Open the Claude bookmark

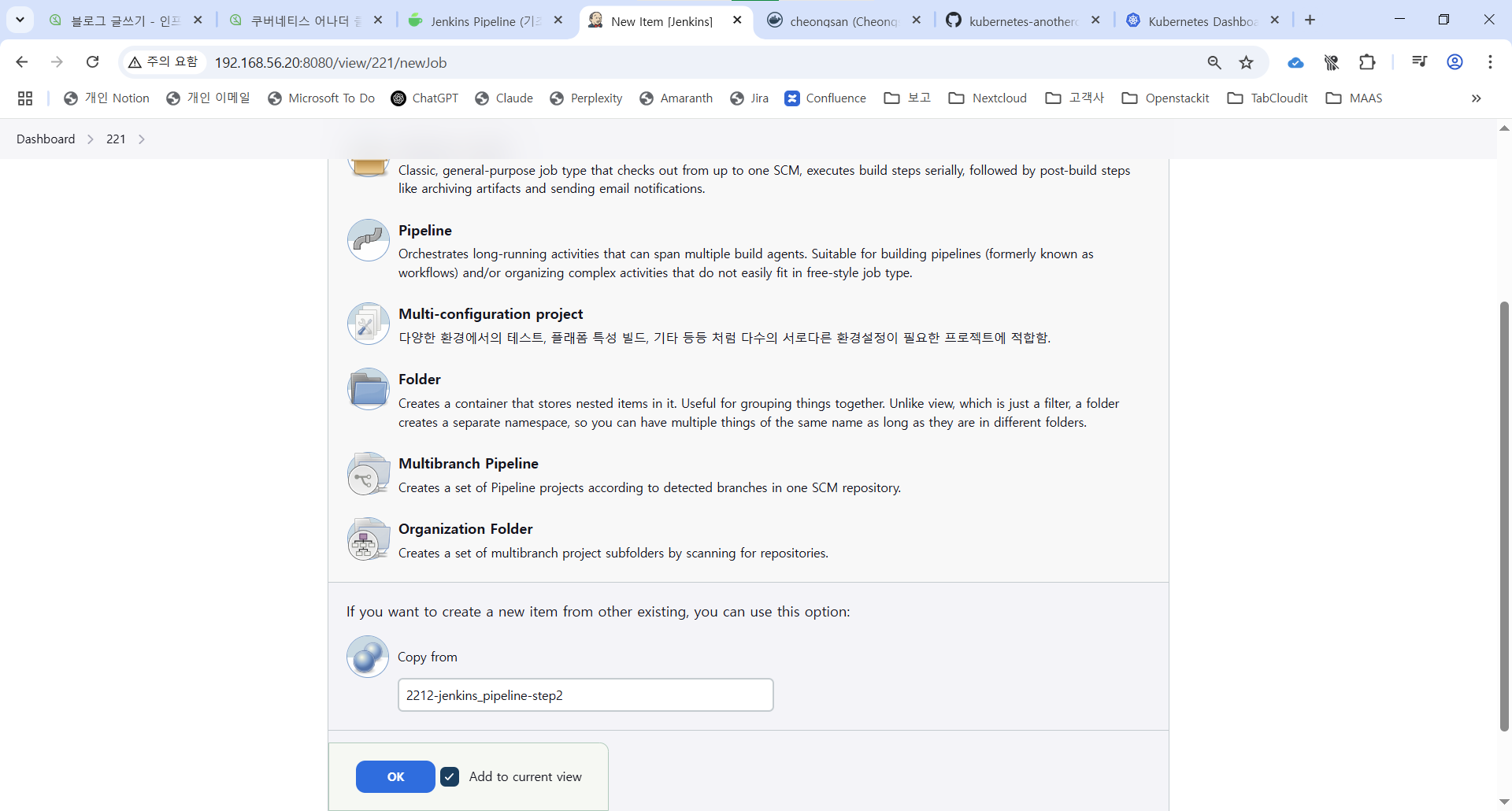pos(504,98)
